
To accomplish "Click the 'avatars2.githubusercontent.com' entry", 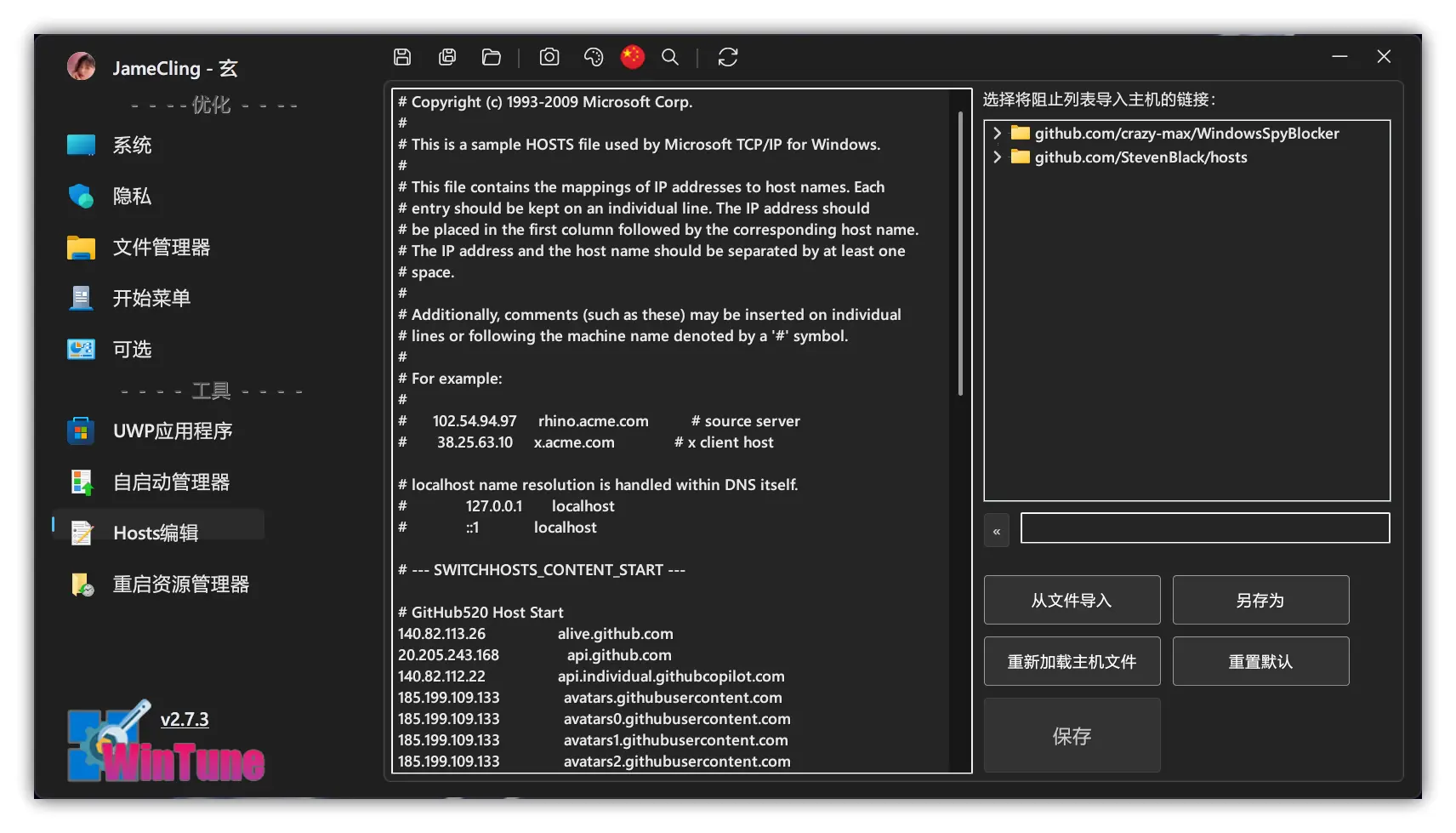I will pos(677,761).
